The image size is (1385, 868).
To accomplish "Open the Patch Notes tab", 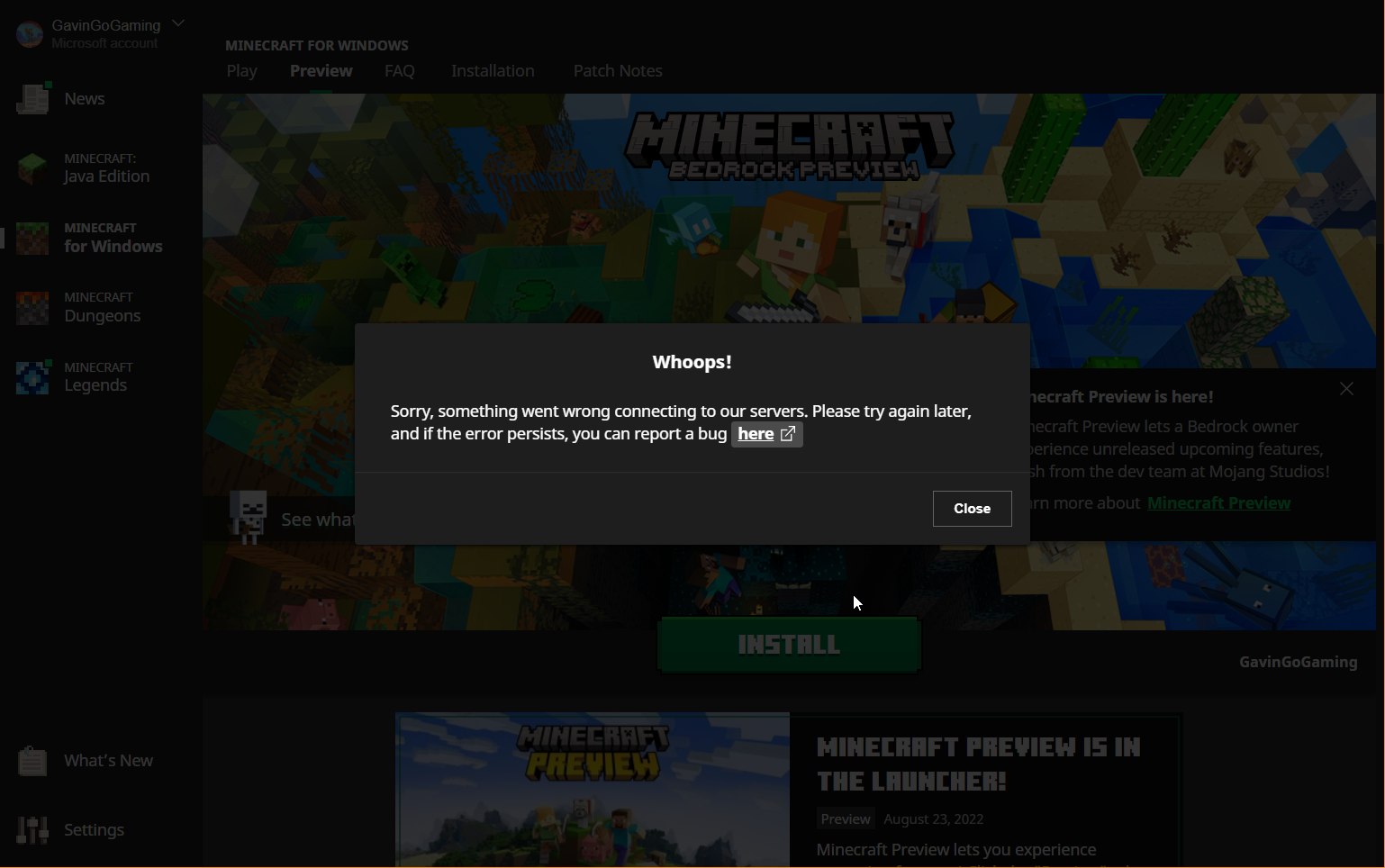I will pyautogui.click(x=618, y=71).
